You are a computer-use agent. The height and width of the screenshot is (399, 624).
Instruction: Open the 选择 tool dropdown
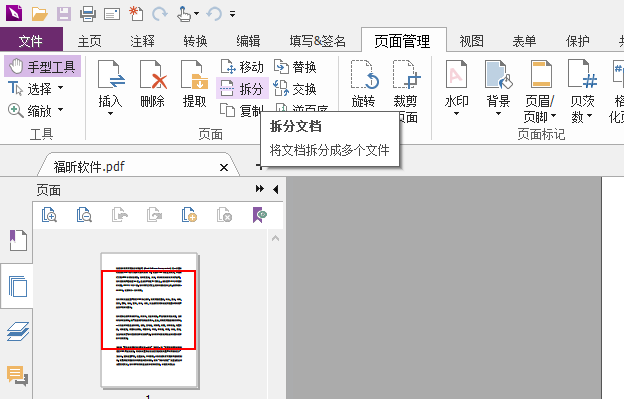60,87
